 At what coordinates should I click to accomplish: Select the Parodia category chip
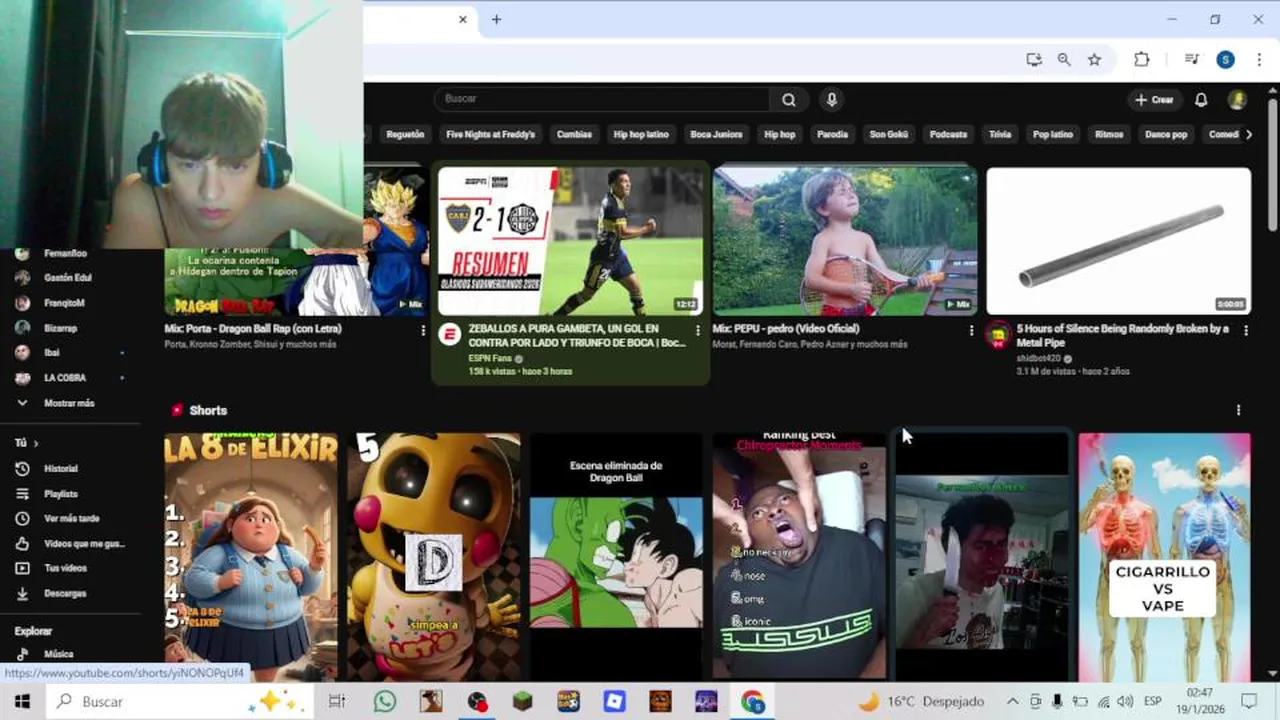(832, 134)
